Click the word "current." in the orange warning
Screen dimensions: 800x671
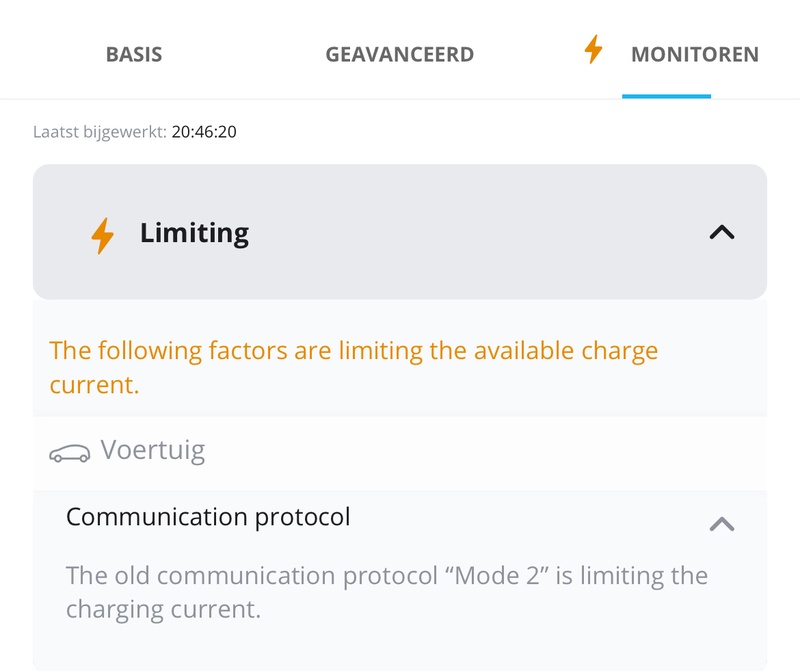pos(95,385)
